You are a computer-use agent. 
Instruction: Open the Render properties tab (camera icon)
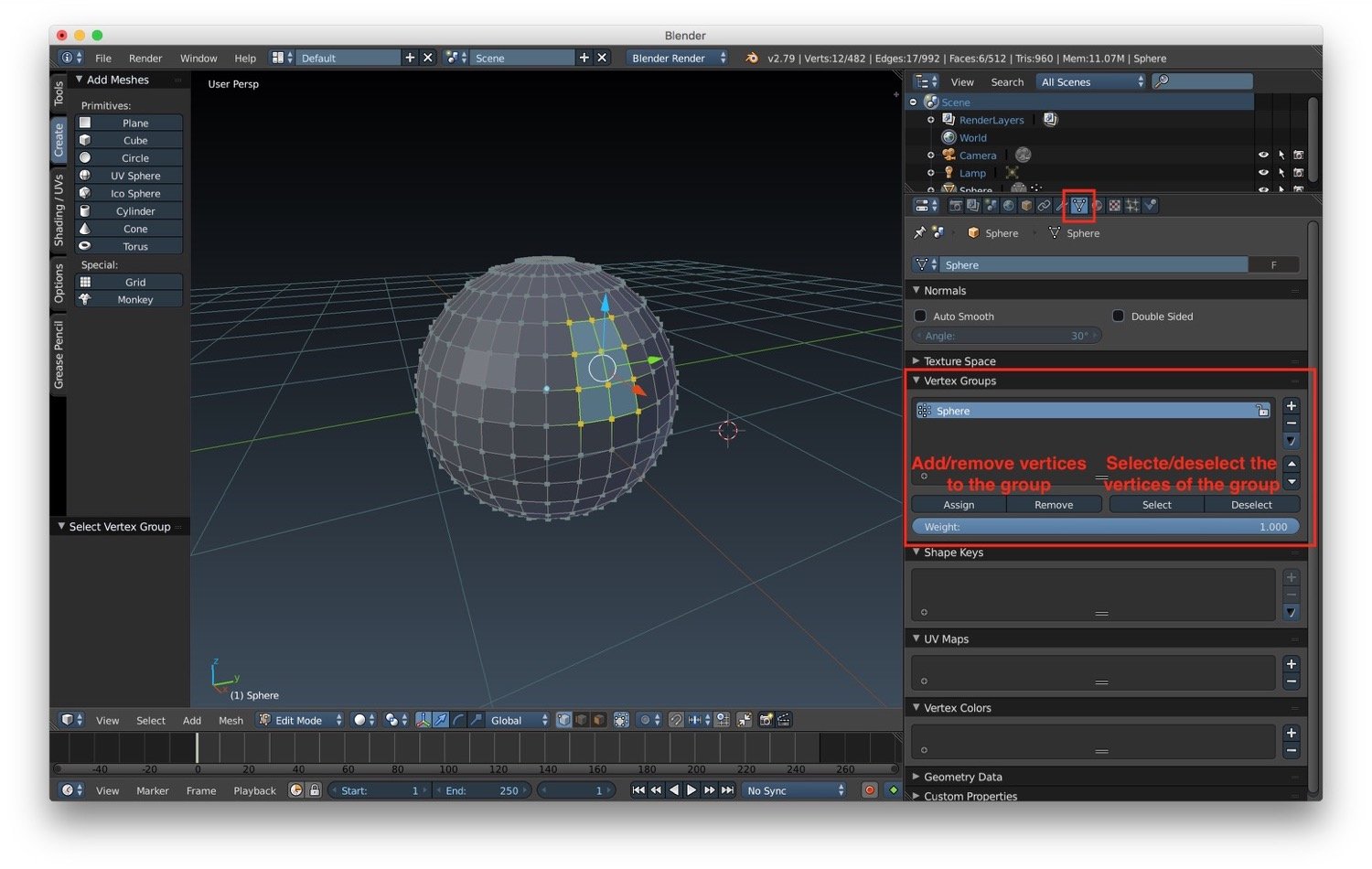956,206
